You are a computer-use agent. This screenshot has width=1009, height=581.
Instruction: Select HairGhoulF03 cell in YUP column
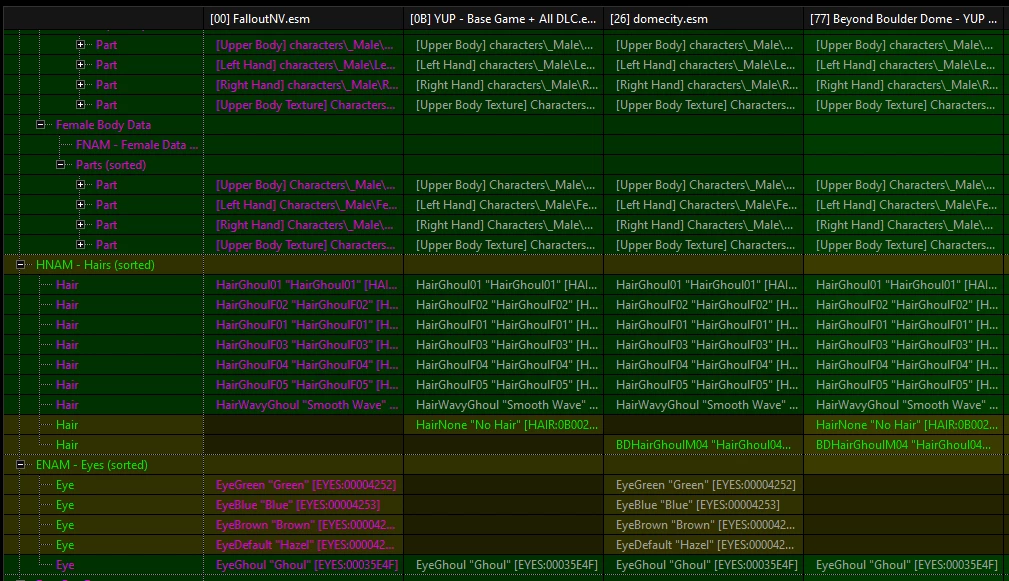tap(504, 345)
